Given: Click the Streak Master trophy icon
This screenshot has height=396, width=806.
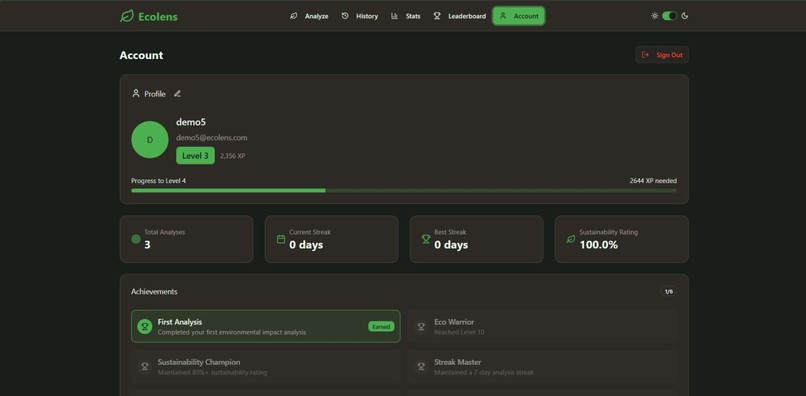Looking at the screenshot, I should tap(422, 367).
